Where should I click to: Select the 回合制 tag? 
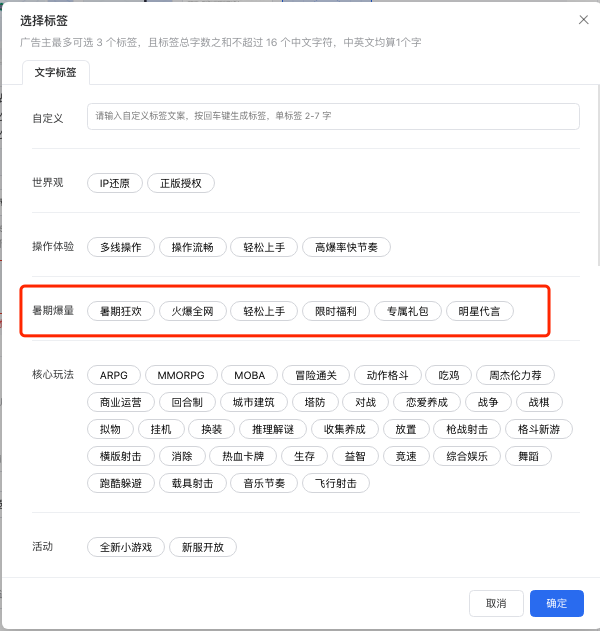[187, 402]
